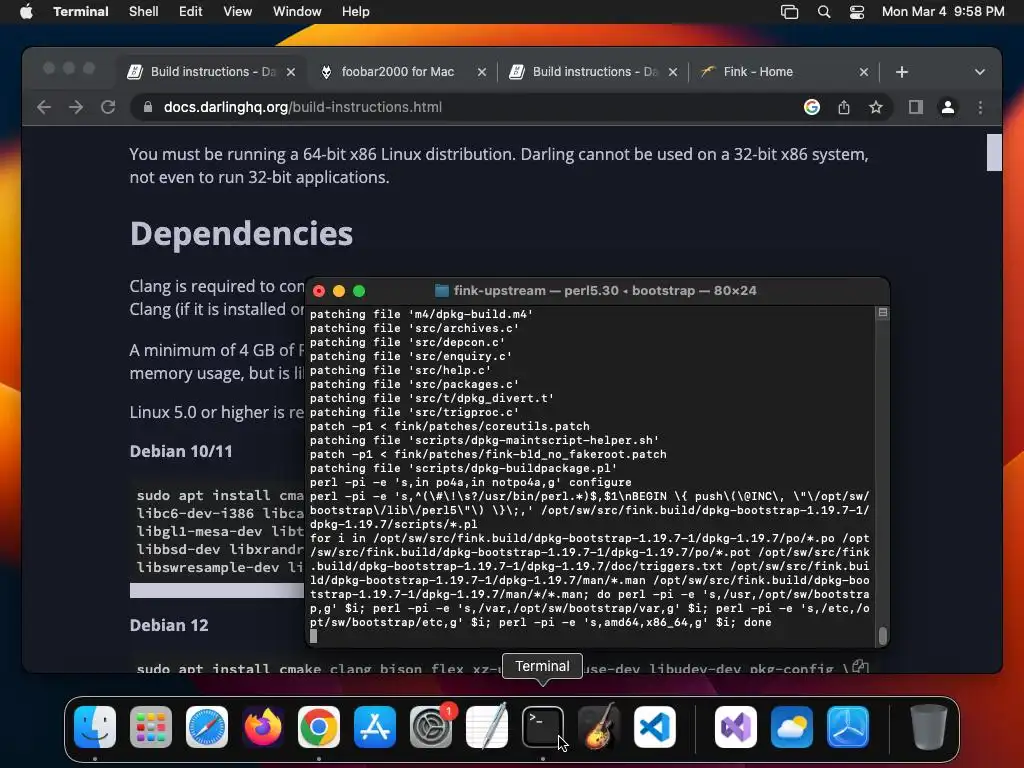This screenshot has width=1024, height=768.
Task: Click the Debian 12 heading
Action: (x=169, y=625)
